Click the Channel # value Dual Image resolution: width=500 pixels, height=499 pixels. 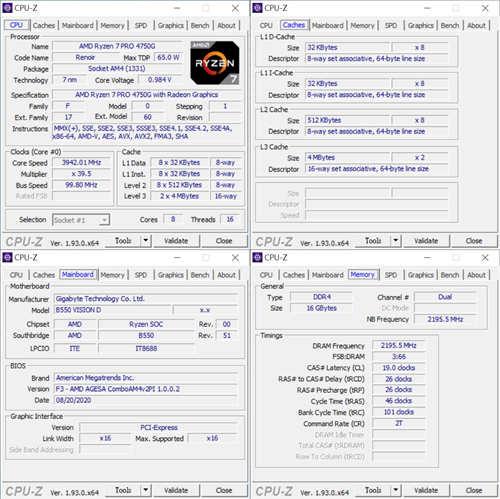click(445, 297)
